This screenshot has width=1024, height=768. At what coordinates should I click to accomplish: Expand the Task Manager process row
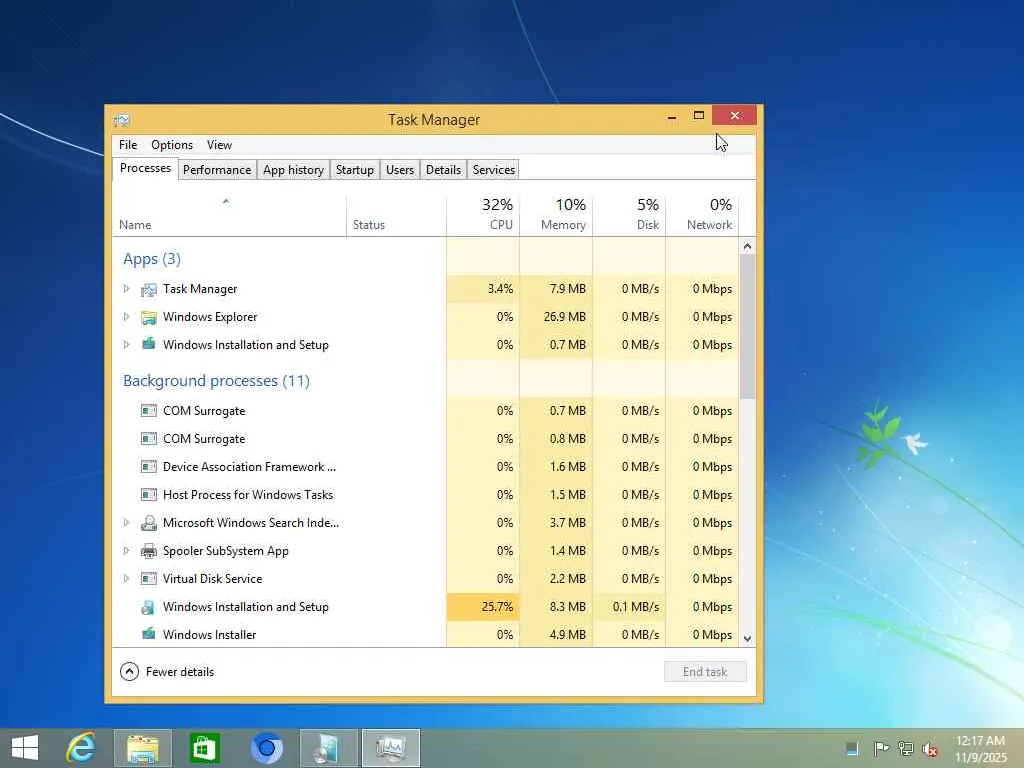(127, 289)
